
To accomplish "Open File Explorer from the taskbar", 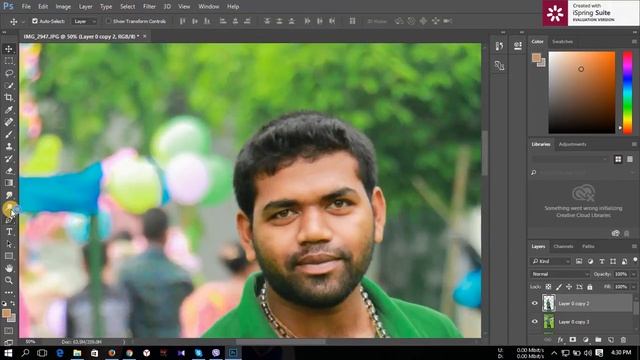I will click(x=77, y=353).
